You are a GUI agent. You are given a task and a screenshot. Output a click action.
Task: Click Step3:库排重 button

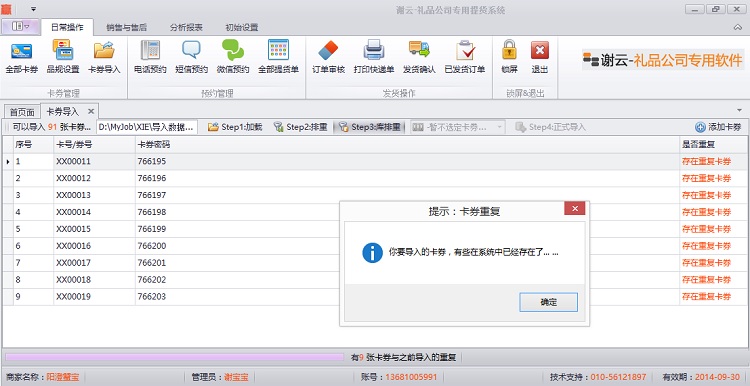pyautogui.click(x=369, y=127)
